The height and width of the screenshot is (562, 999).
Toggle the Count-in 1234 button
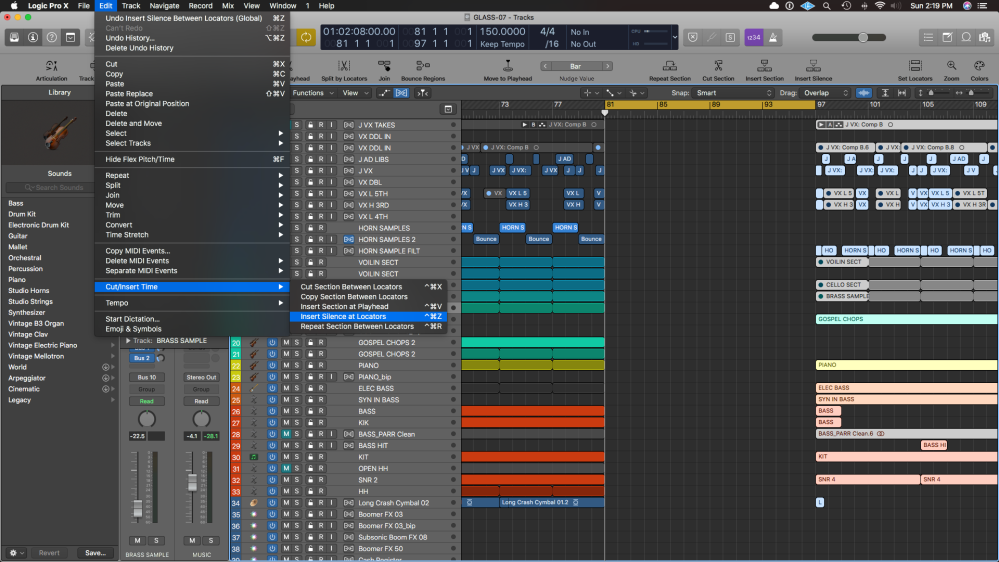pyautogui.click(x=754, y=38)
